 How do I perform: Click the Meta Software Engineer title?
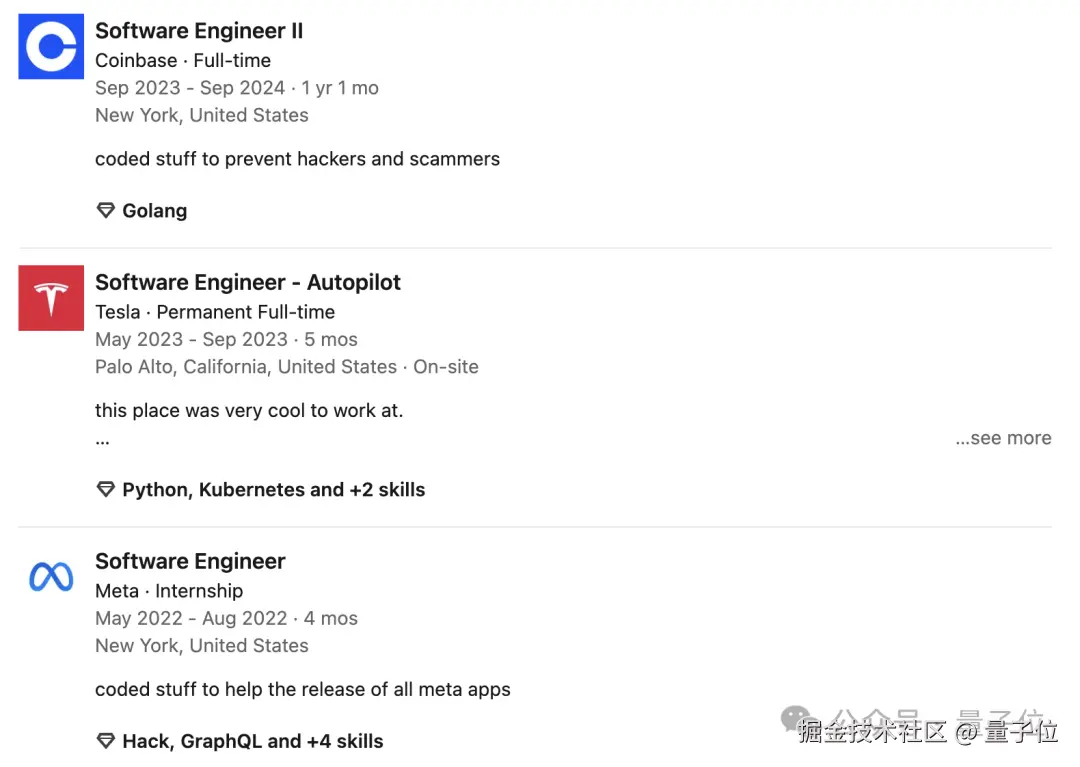[x=190, y=561]
